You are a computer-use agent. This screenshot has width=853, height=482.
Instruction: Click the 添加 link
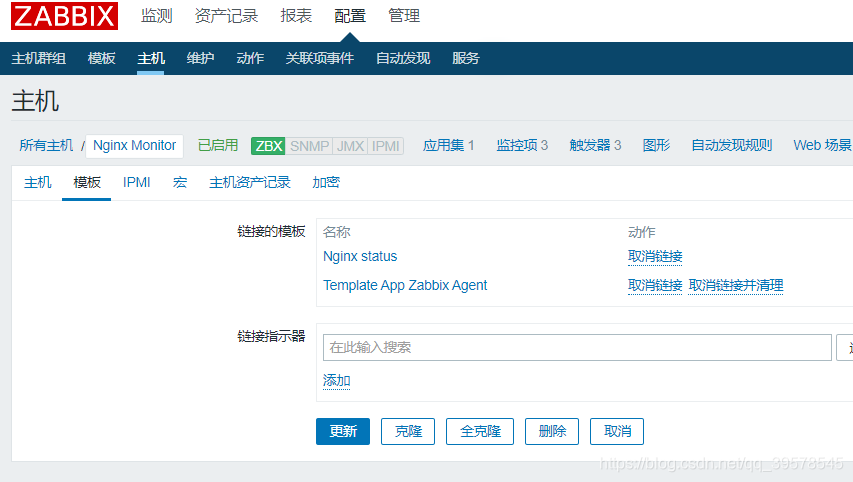click(337, 380)
